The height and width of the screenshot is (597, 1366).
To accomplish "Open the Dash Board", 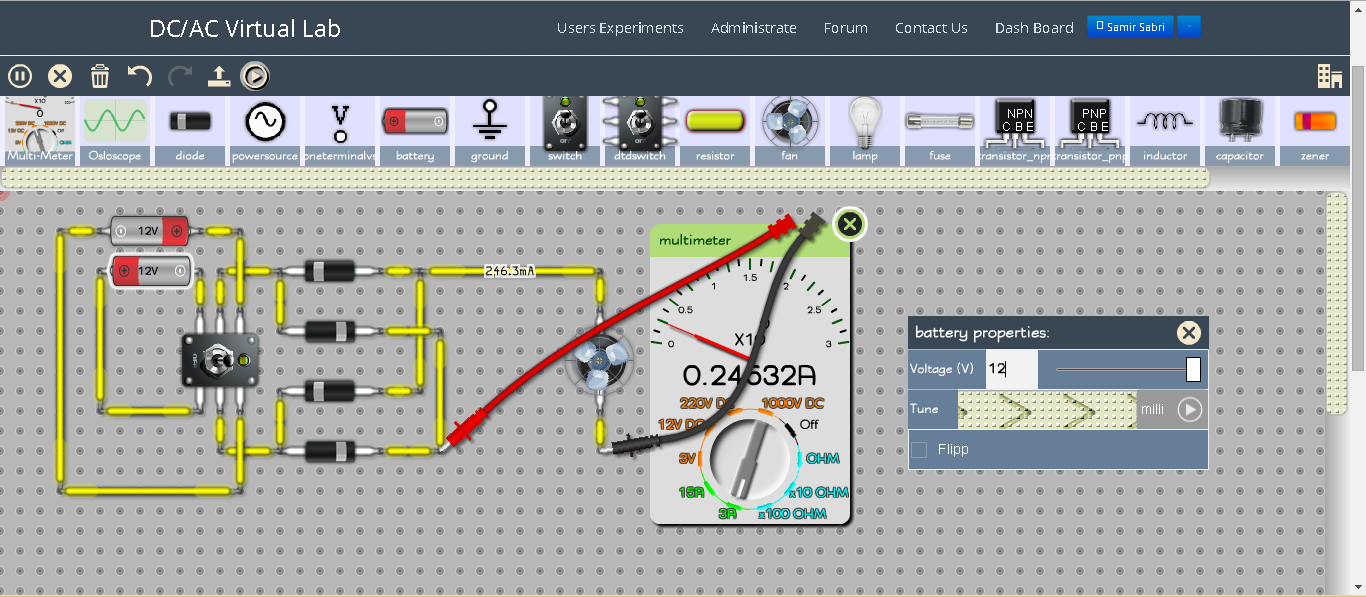I will tap(1034, 28).
